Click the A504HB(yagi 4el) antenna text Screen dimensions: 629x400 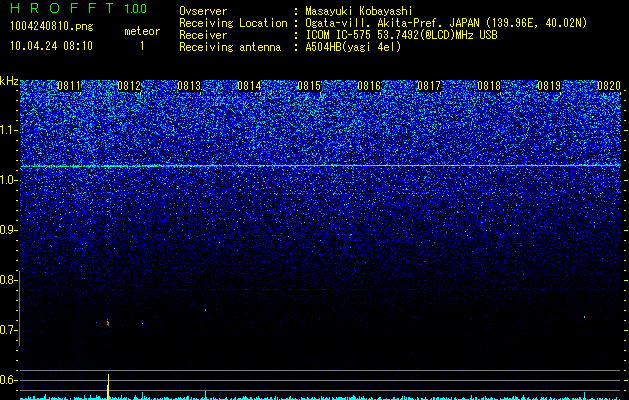pyautogui.click(x=353, y=47)
